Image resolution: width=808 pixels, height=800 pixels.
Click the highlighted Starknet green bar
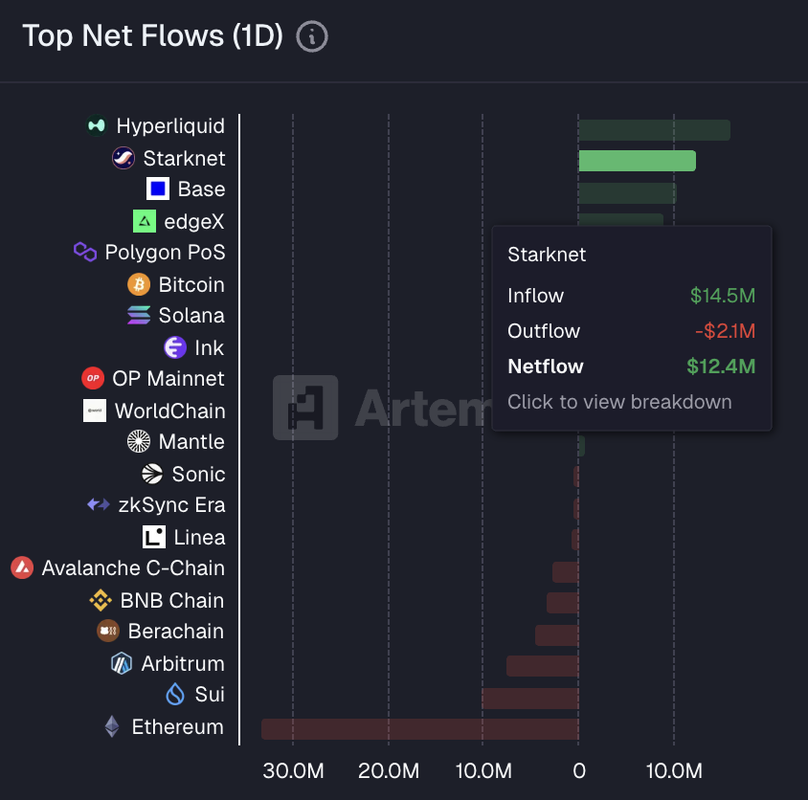[637, 160]
